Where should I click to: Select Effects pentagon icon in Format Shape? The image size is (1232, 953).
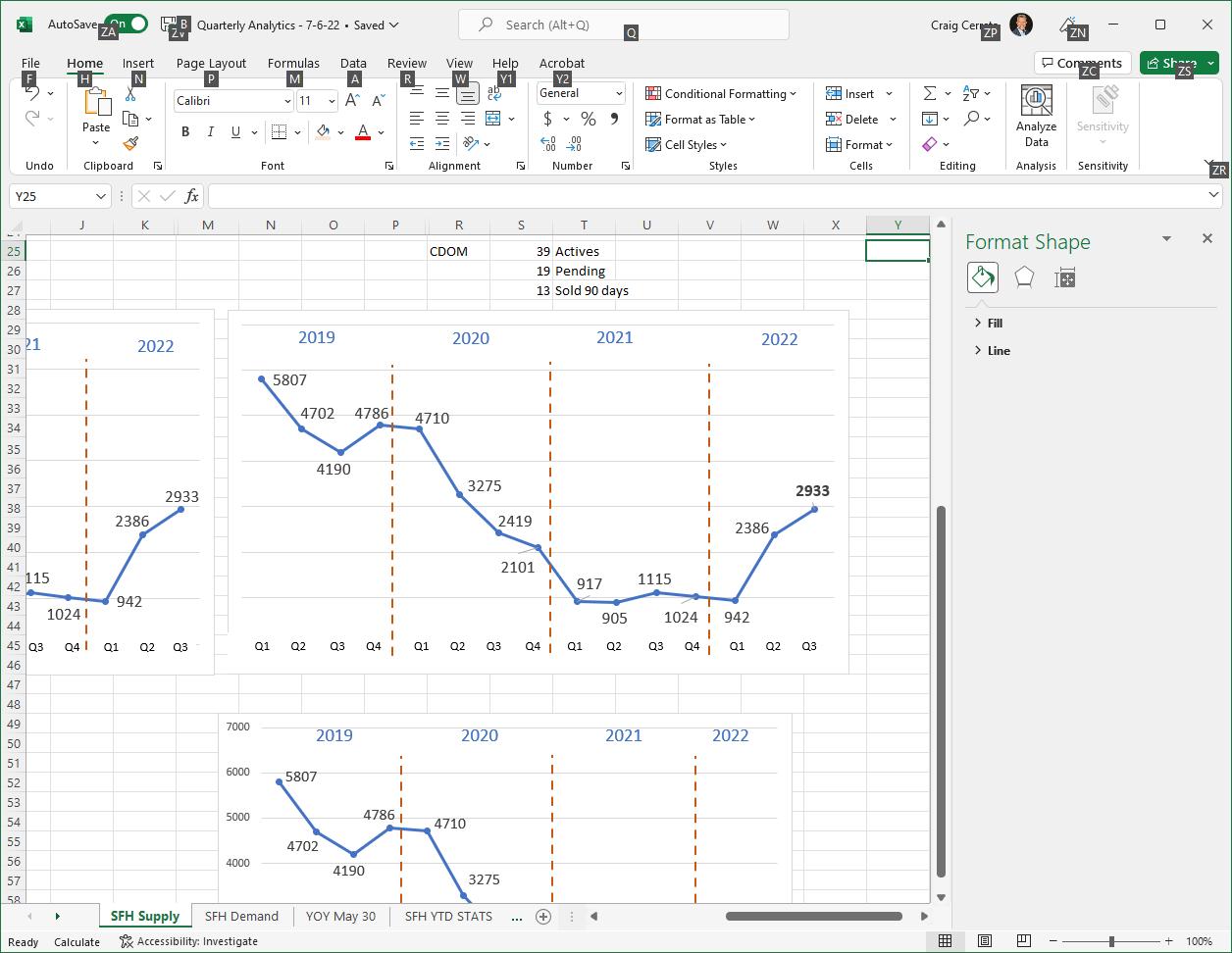pos(1024,277)
